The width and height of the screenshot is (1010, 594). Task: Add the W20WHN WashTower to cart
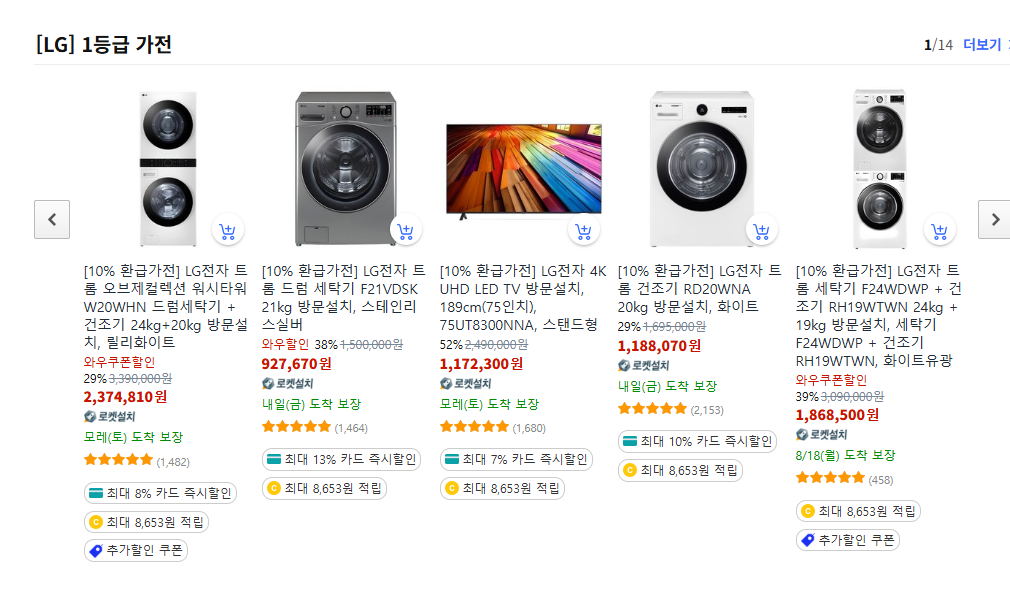tap(228, 232)
